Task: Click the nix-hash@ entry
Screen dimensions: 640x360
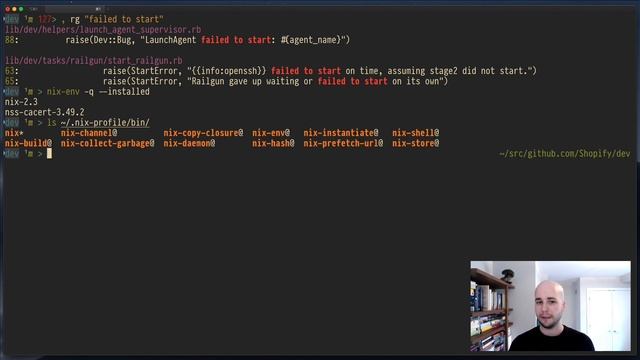Action: click(273, 143)
